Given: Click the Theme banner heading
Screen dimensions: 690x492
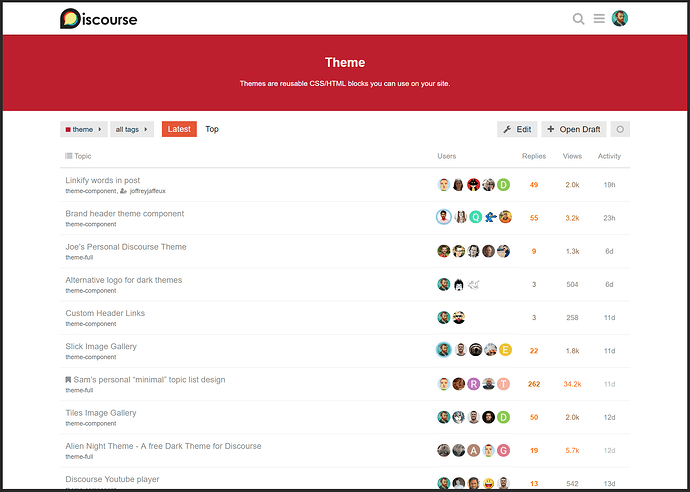Looking at the screenshot, I should 345,62.
